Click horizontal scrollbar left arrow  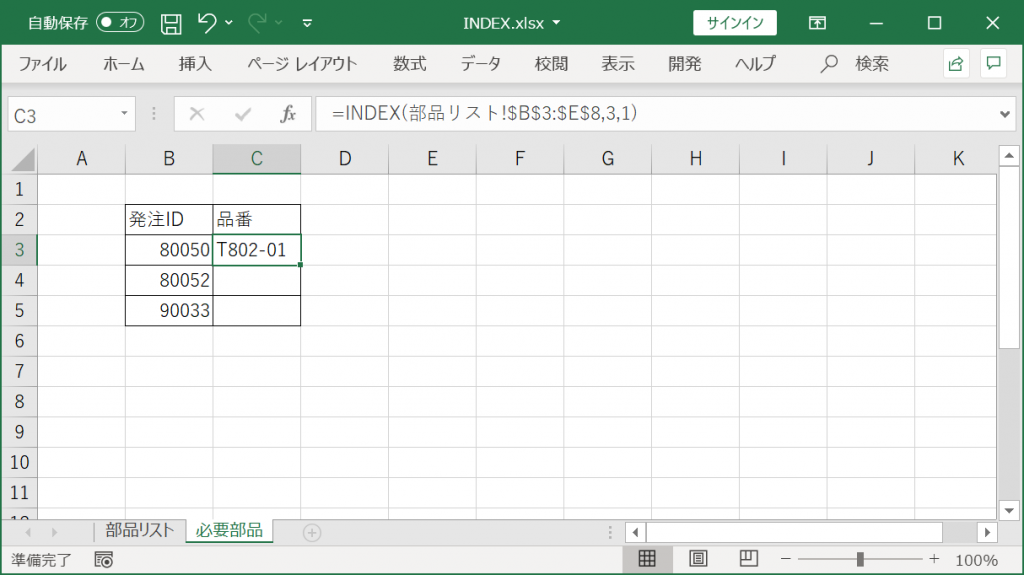click(635, 533)
